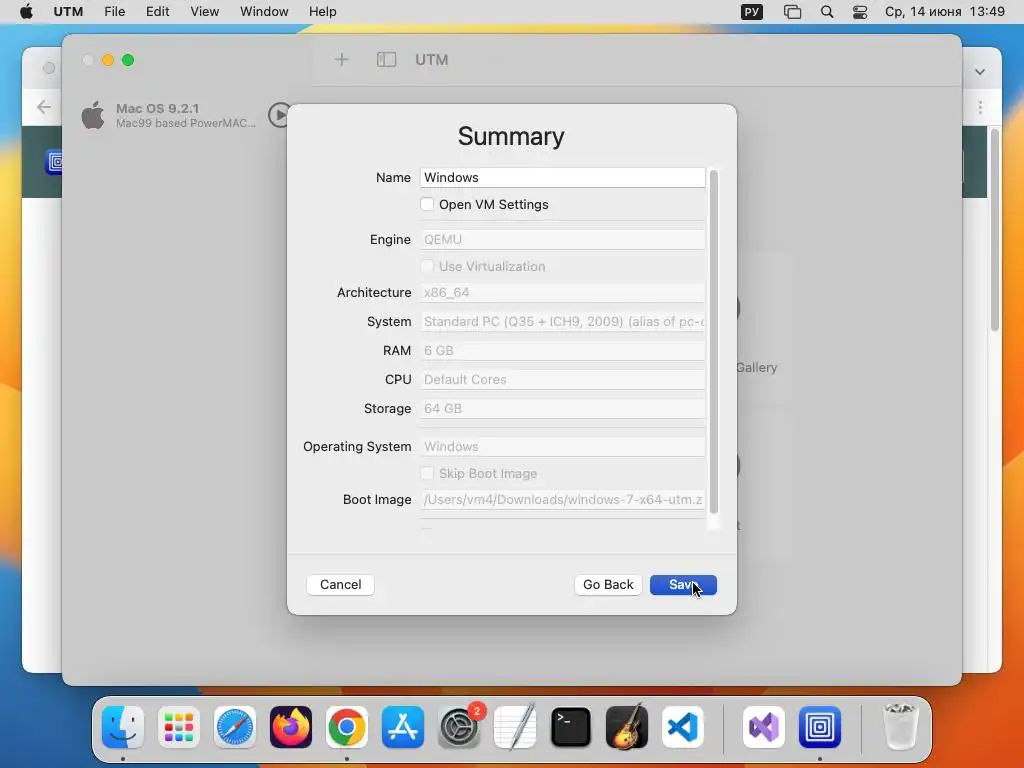The image size is (1024, 768).
Task: Click the green zoom button of UTM window
Action: click(x=128, y=60)
